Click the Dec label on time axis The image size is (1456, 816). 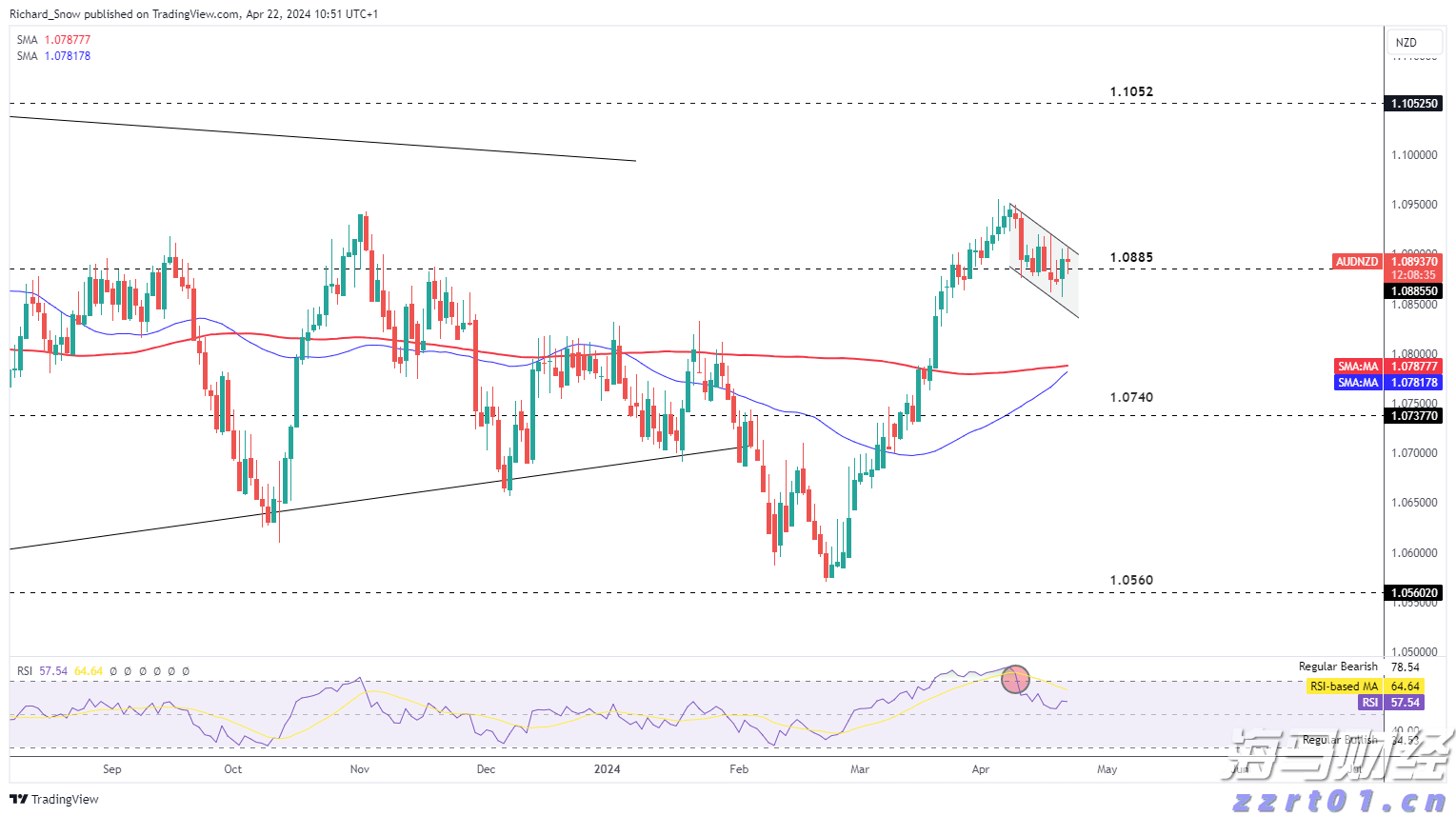point(486,769)
